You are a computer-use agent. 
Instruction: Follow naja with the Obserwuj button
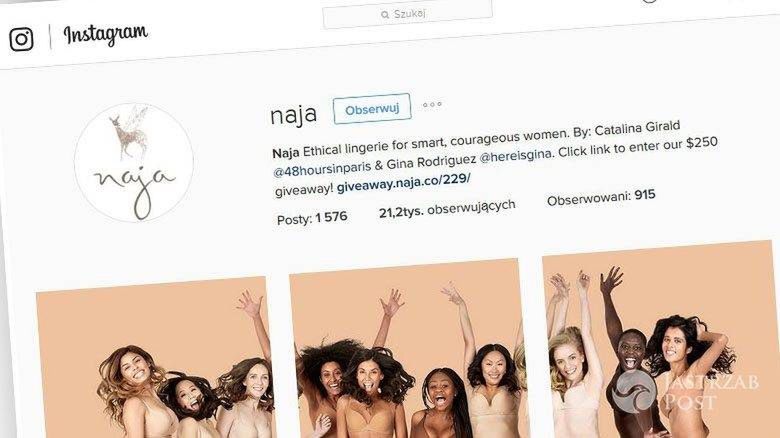(372, 109)
